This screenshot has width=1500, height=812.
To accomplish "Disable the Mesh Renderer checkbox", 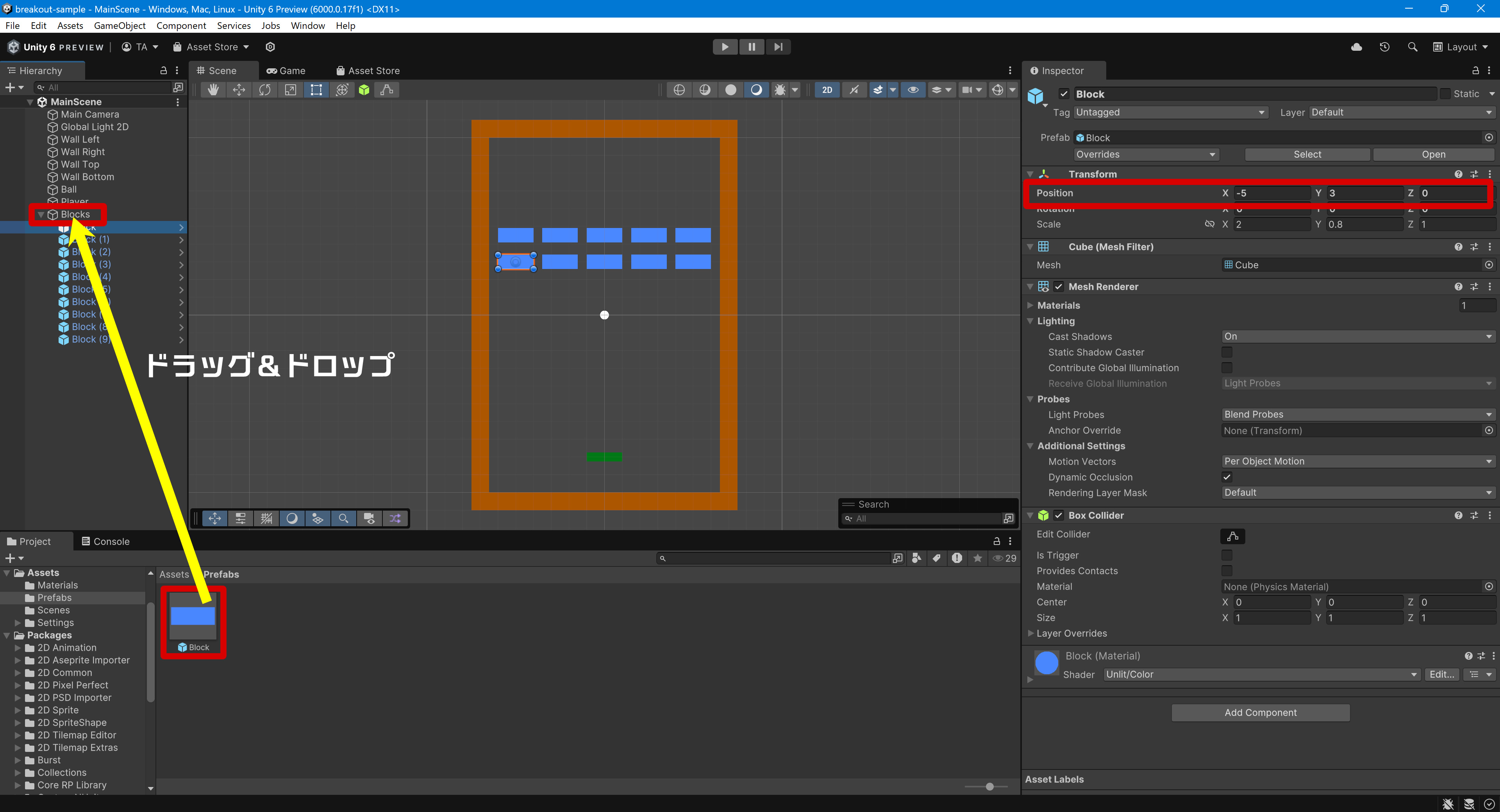I will pos(1059,287).
